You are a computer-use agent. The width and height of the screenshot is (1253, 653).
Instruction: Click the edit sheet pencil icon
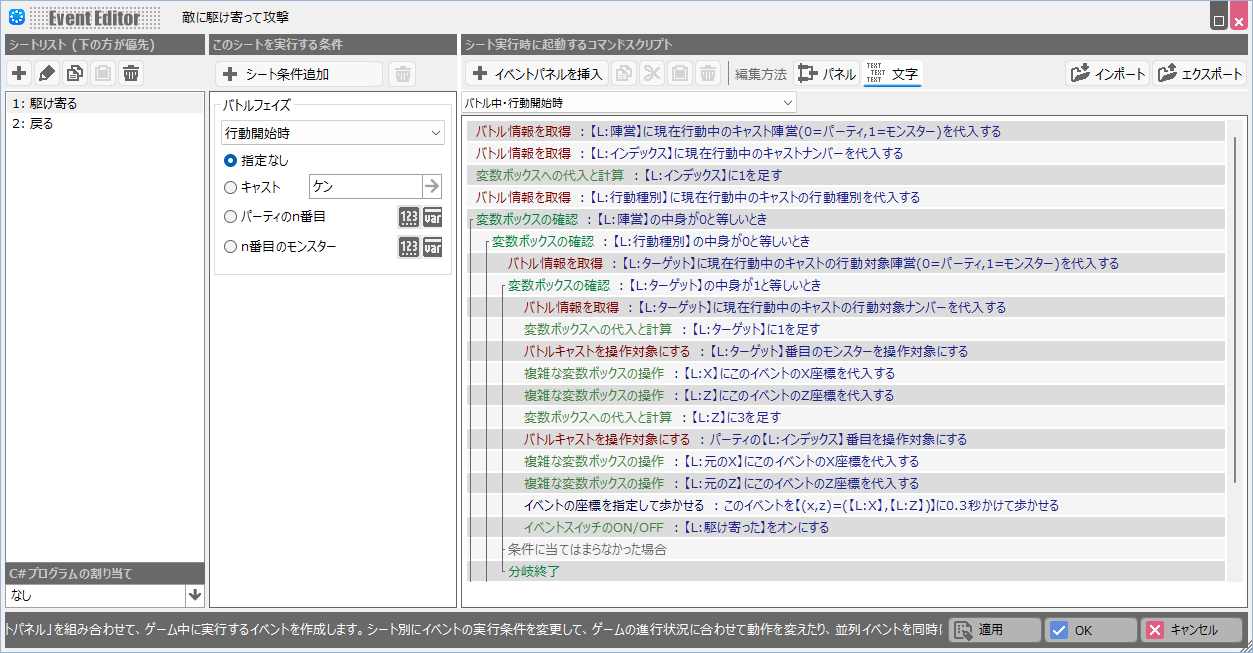click(47, 73)
